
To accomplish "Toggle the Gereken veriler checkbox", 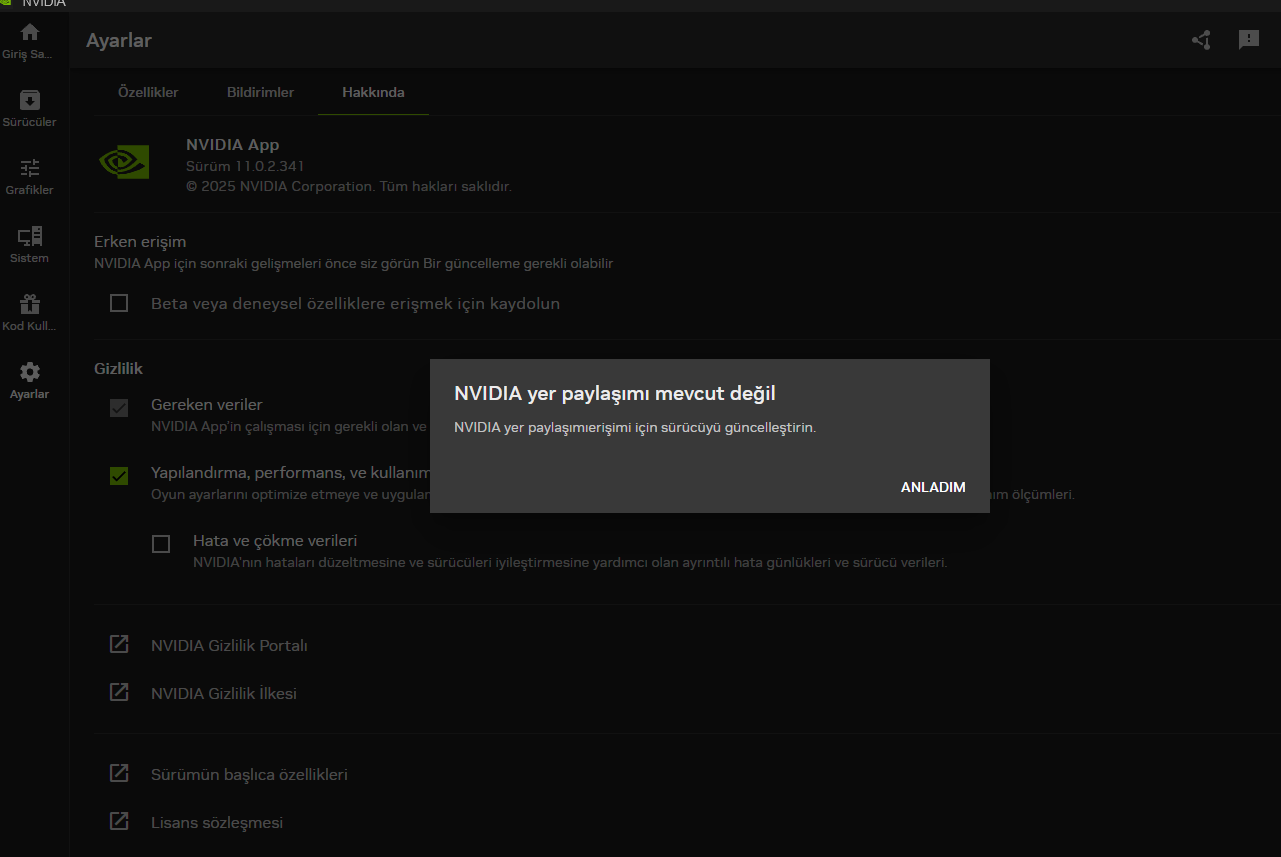I will (x=119, y=407).
